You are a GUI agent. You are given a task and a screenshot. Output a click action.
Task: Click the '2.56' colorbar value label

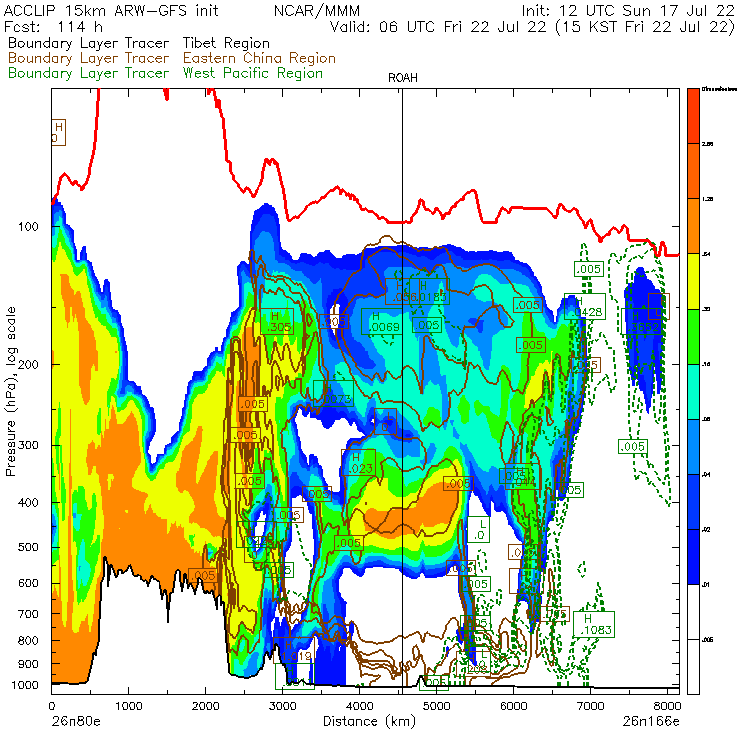coord(706,144)
